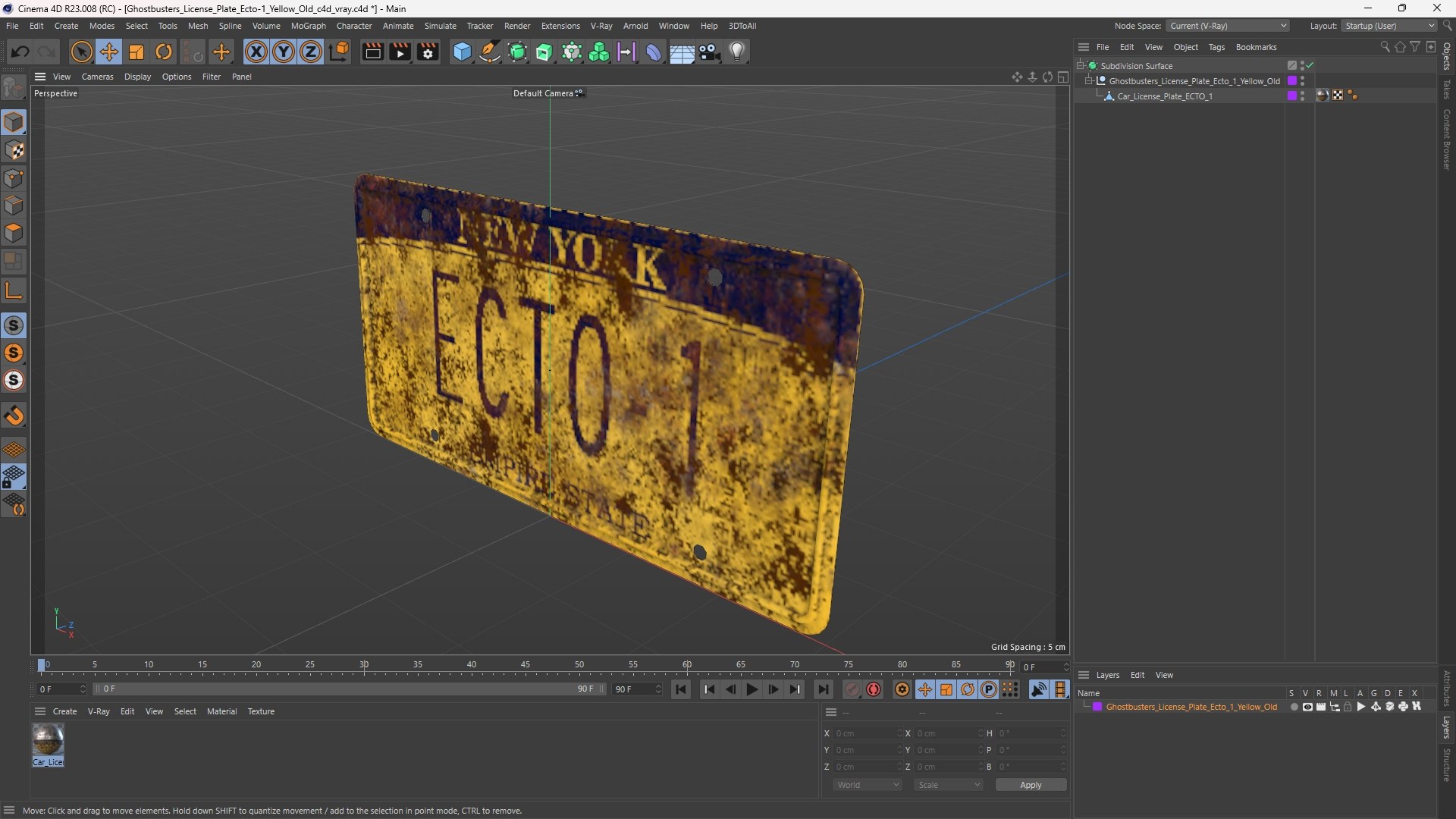
Task: Open Edit Render Settings icon
Action: 428,52
